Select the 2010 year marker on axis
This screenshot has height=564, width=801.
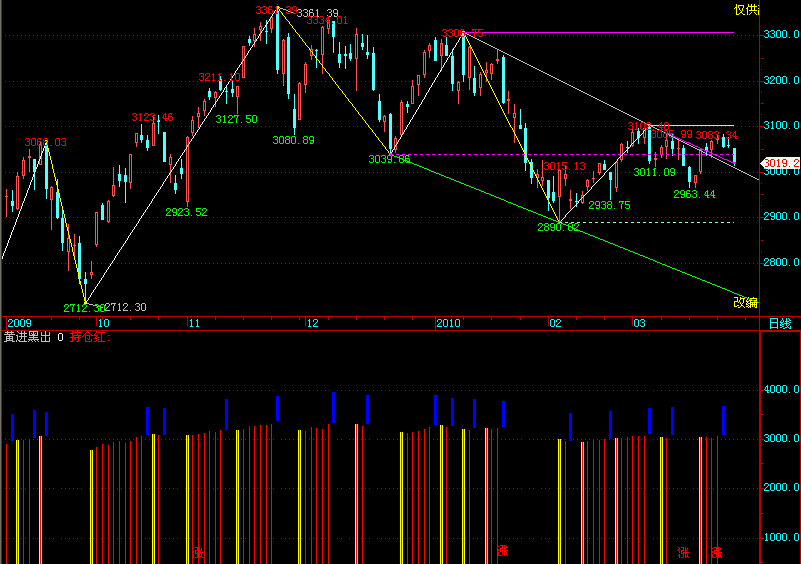pyautogui.click(x=448, y=323)
